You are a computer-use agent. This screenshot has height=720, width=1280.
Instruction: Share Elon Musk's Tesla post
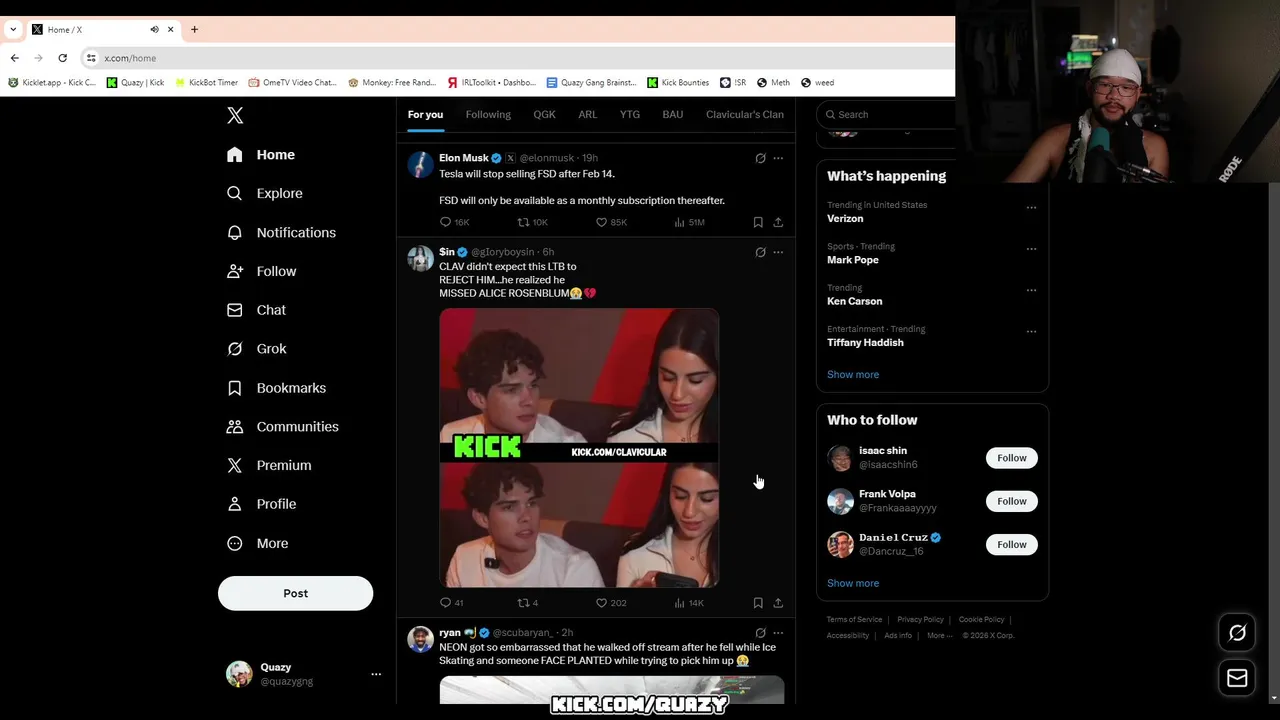tap(778, 222)
